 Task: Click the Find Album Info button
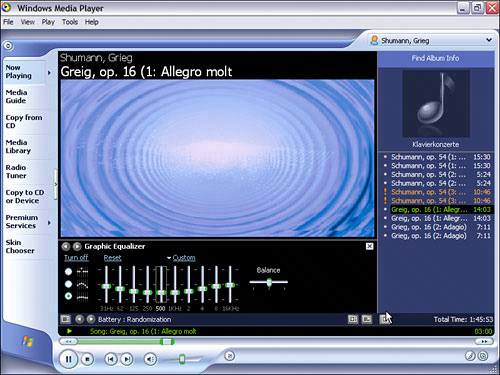pos(435,58)
